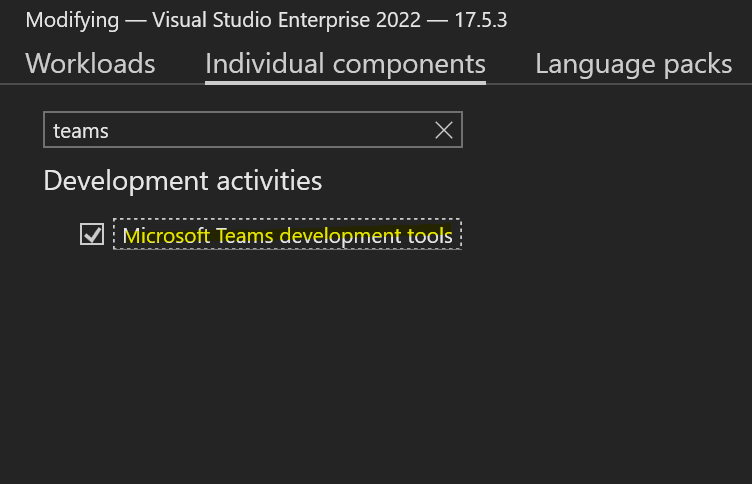This screenshot has width=752, height=484.
Task: Toggle the Teams development tools component checkbox
Action: point(92,234)
